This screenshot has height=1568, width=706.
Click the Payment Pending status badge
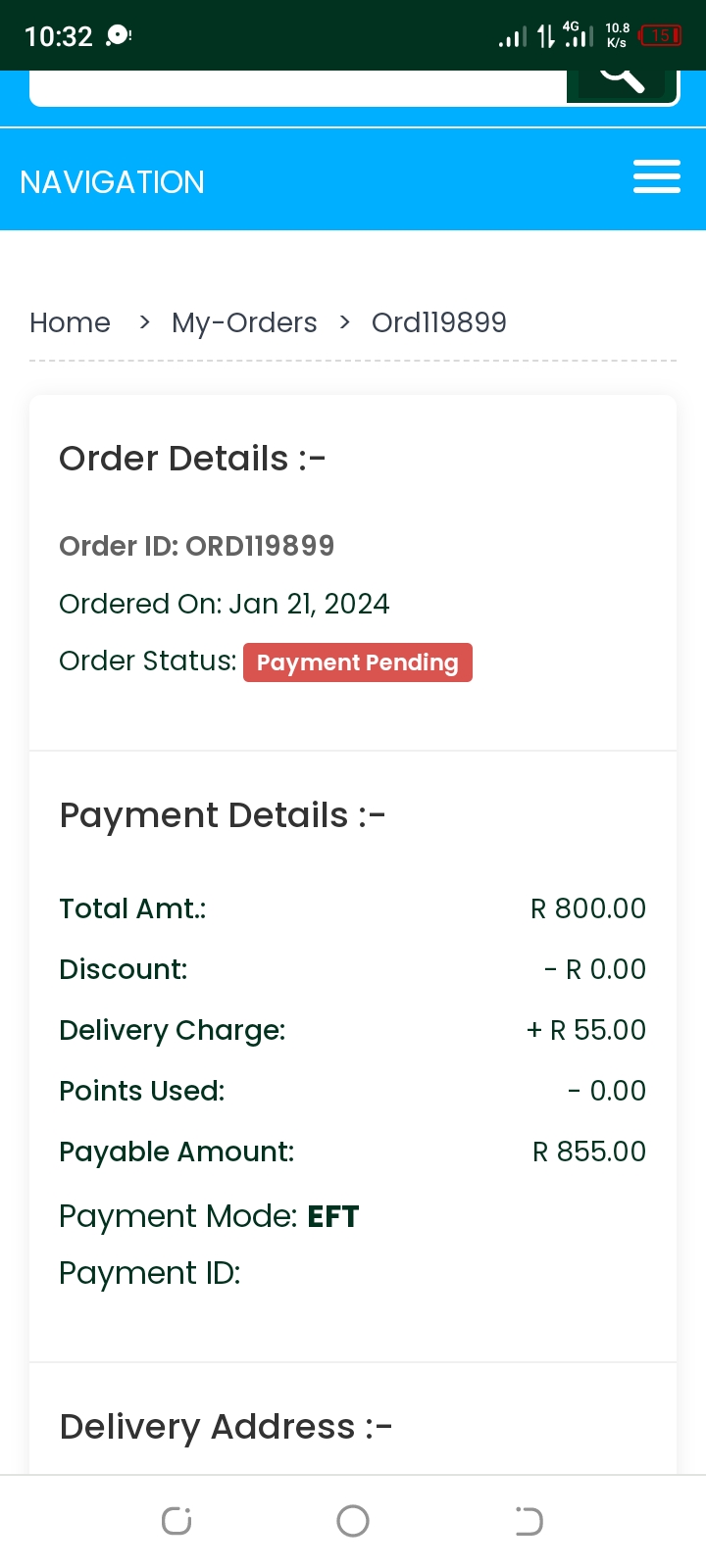(x=357, y=662)
